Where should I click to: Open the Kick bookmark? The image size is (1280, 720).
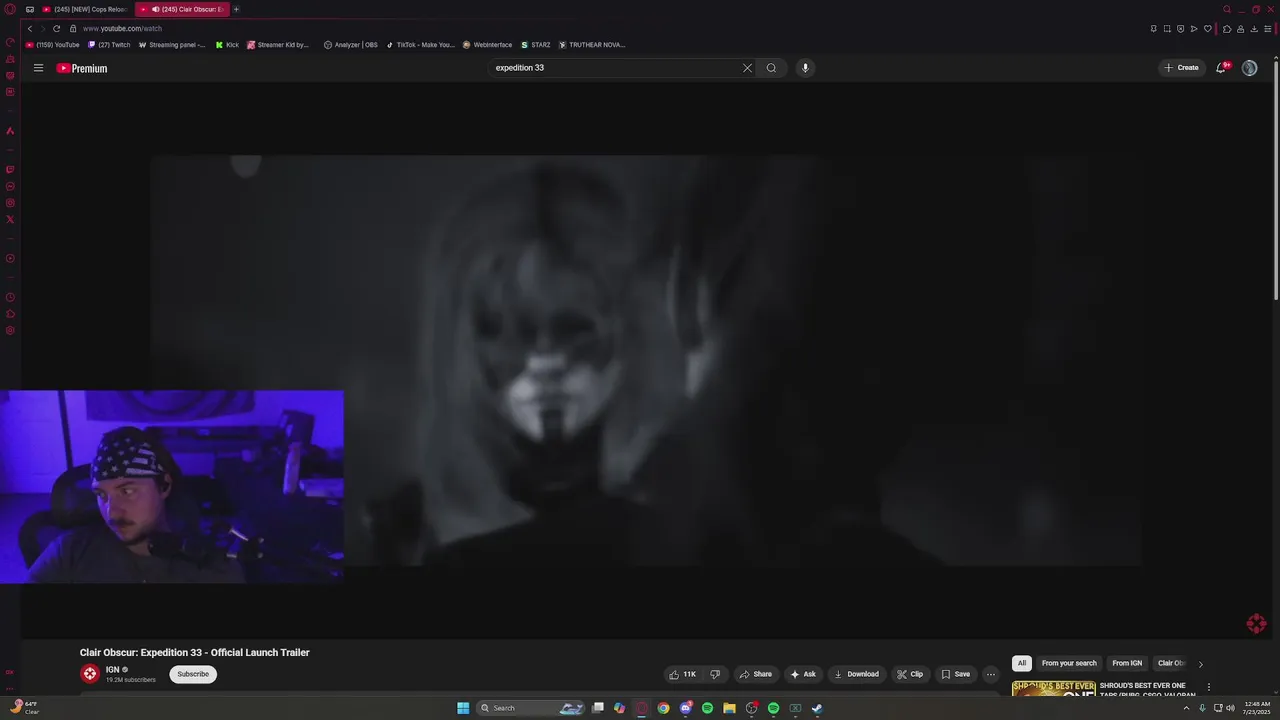[227, 45]
